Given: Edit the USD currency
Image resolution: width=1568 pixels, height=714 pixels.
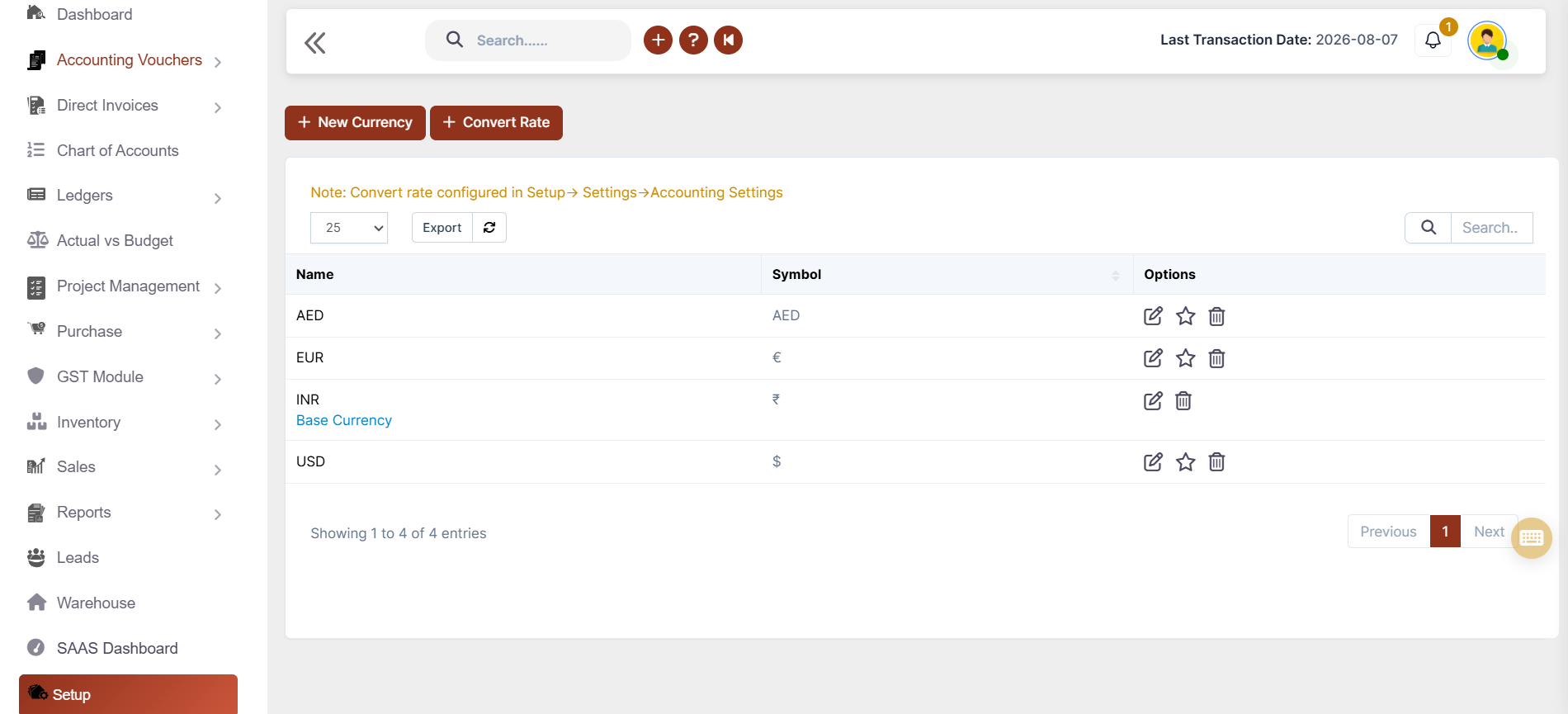Looking at the screenshot, I should tap(1153, 462).
